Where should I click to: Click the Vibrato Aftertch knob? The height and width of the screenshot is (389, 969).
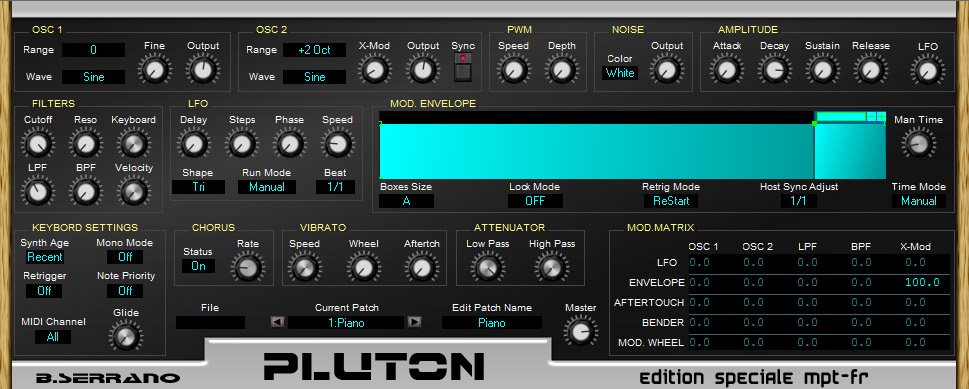(421, 267)
